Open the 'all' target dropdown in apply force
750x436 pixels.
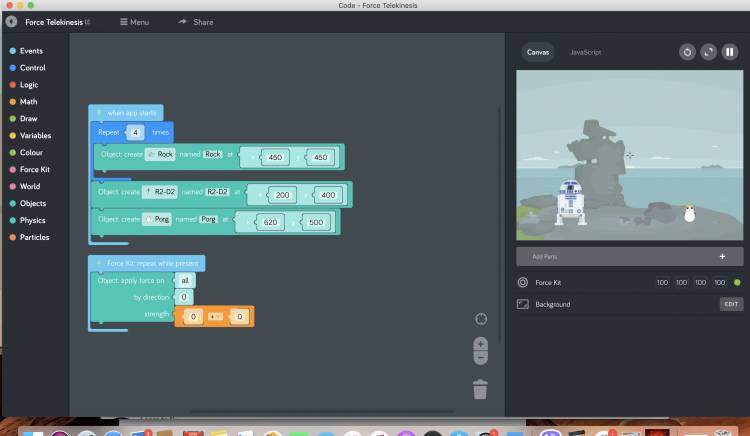[x=185, y=281]
